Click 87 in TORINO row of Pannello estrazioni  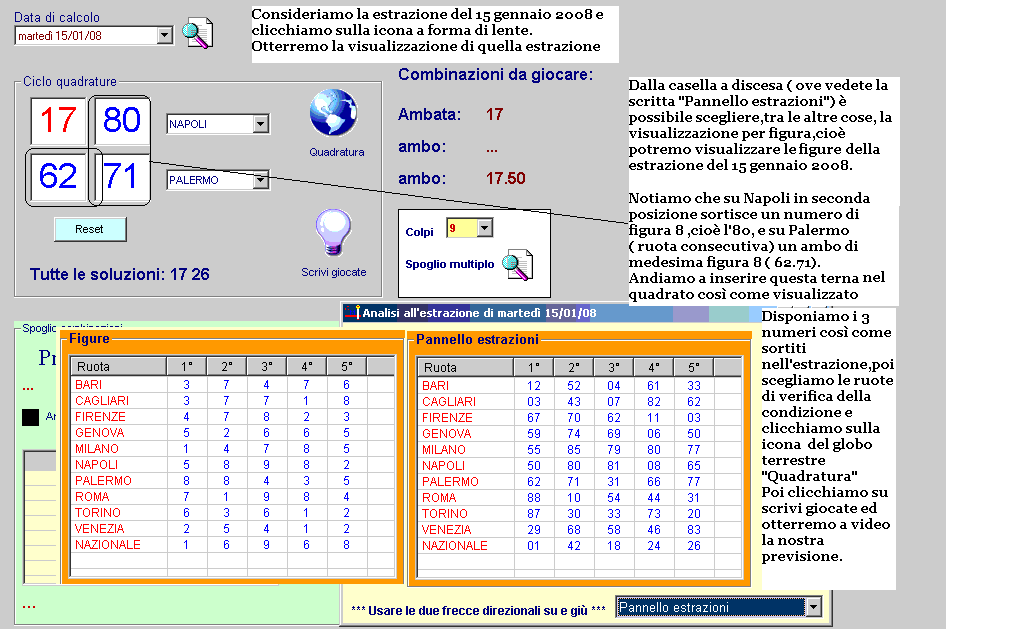click(534, 513)
